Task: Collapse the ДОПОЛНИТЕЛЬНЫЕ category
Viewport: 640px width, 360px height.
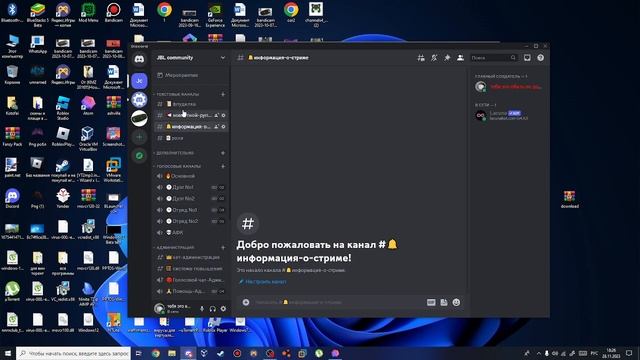Action: tap(175, 153)
